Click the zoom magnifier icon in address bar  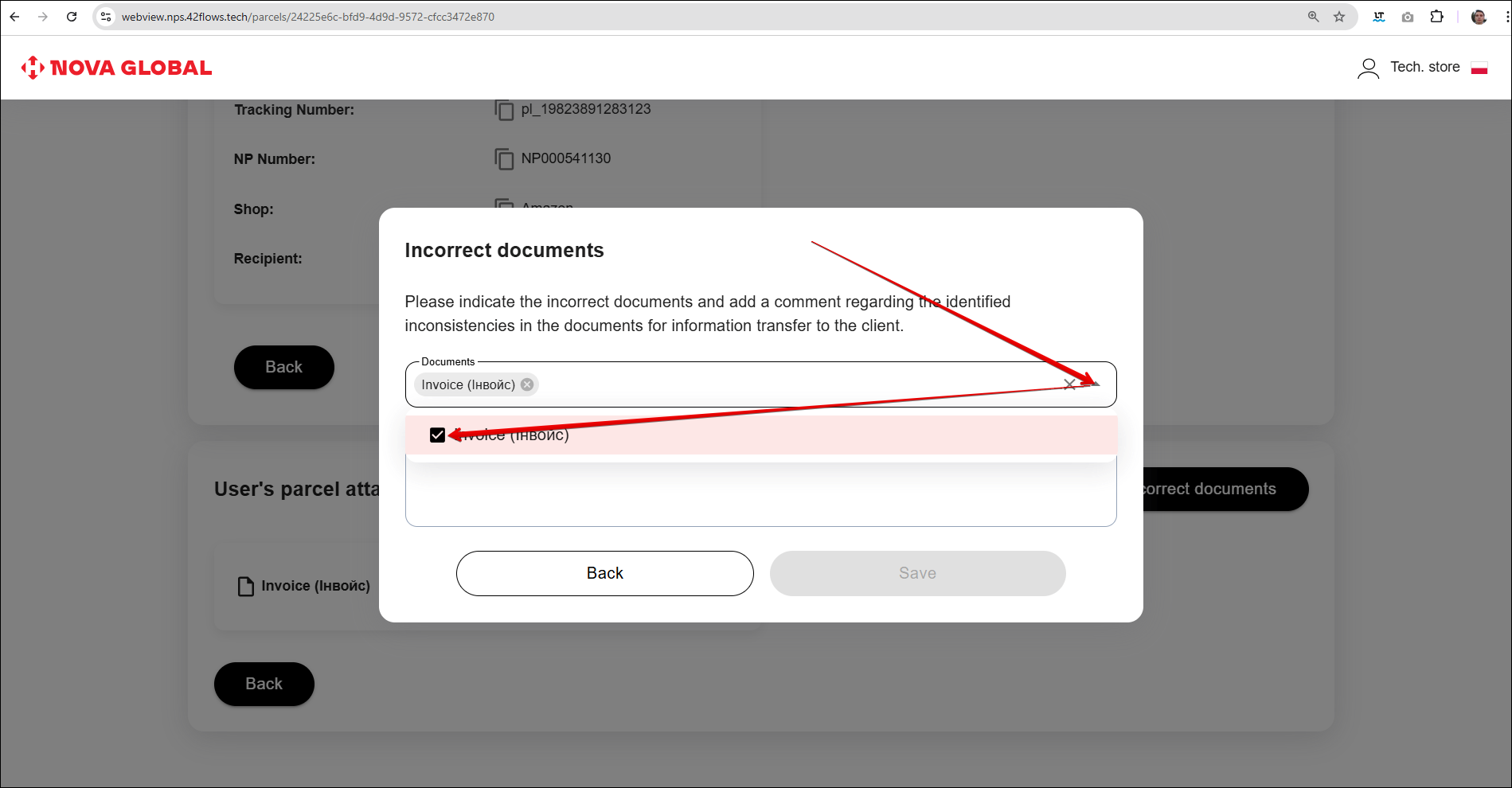(1313, 17)
